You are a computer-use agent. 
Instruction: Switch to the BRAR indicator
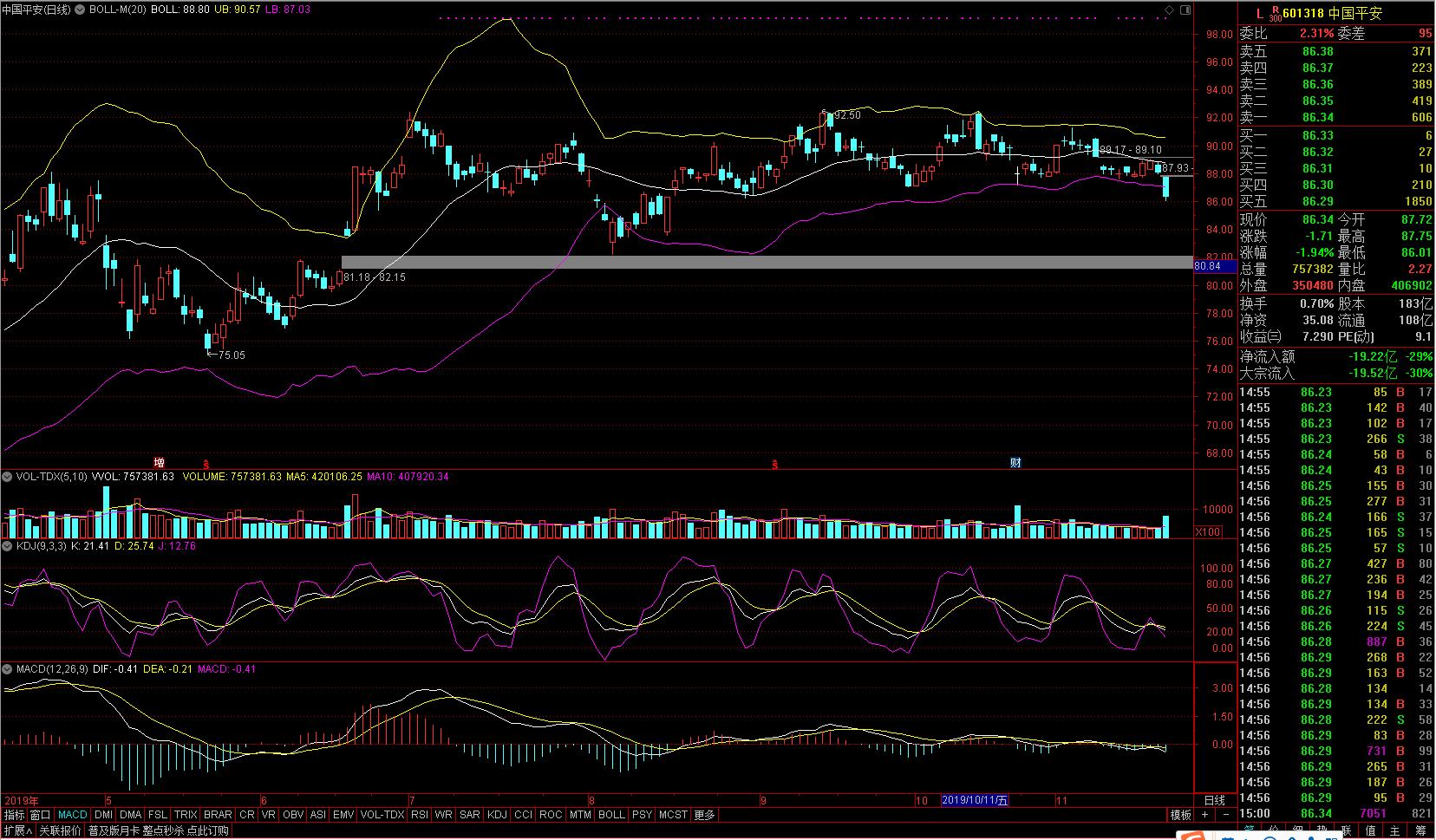pyautogui.click(x=218, y=815)
